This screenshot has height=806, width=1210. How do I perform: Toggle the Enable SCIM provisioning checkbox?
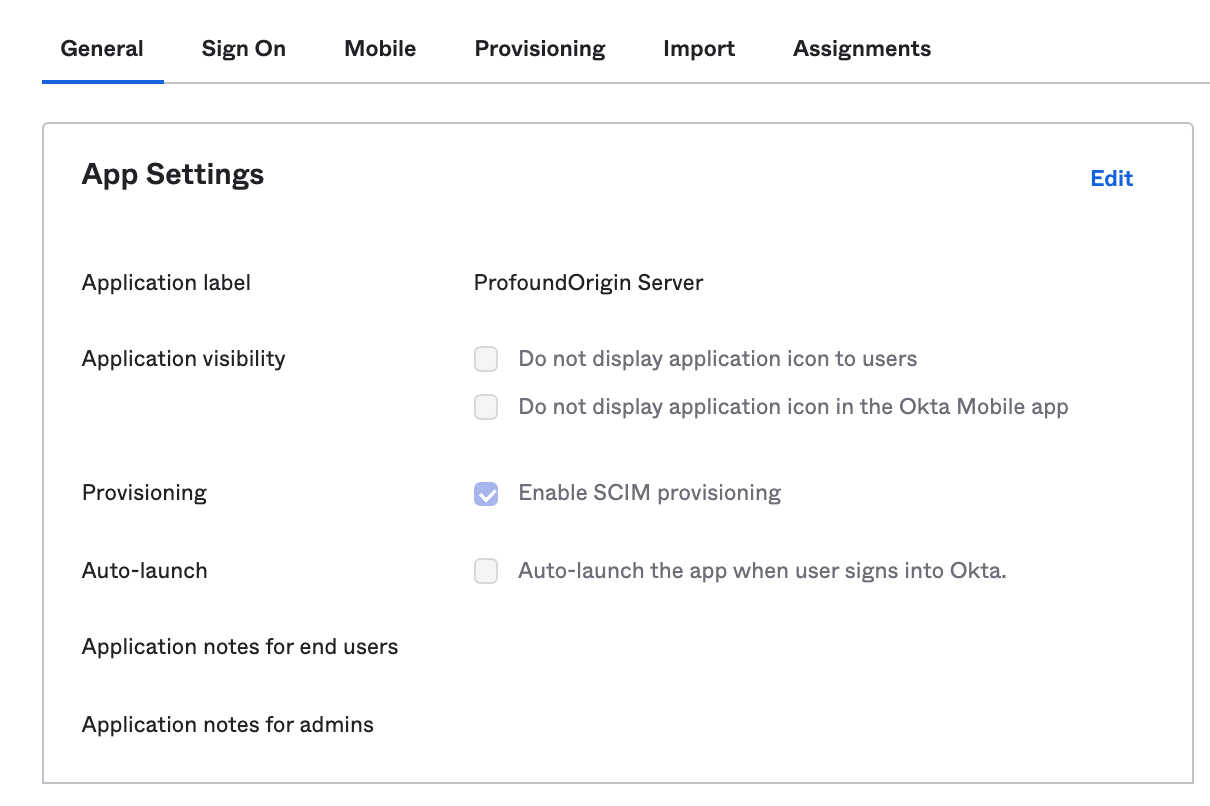point(486,493)
